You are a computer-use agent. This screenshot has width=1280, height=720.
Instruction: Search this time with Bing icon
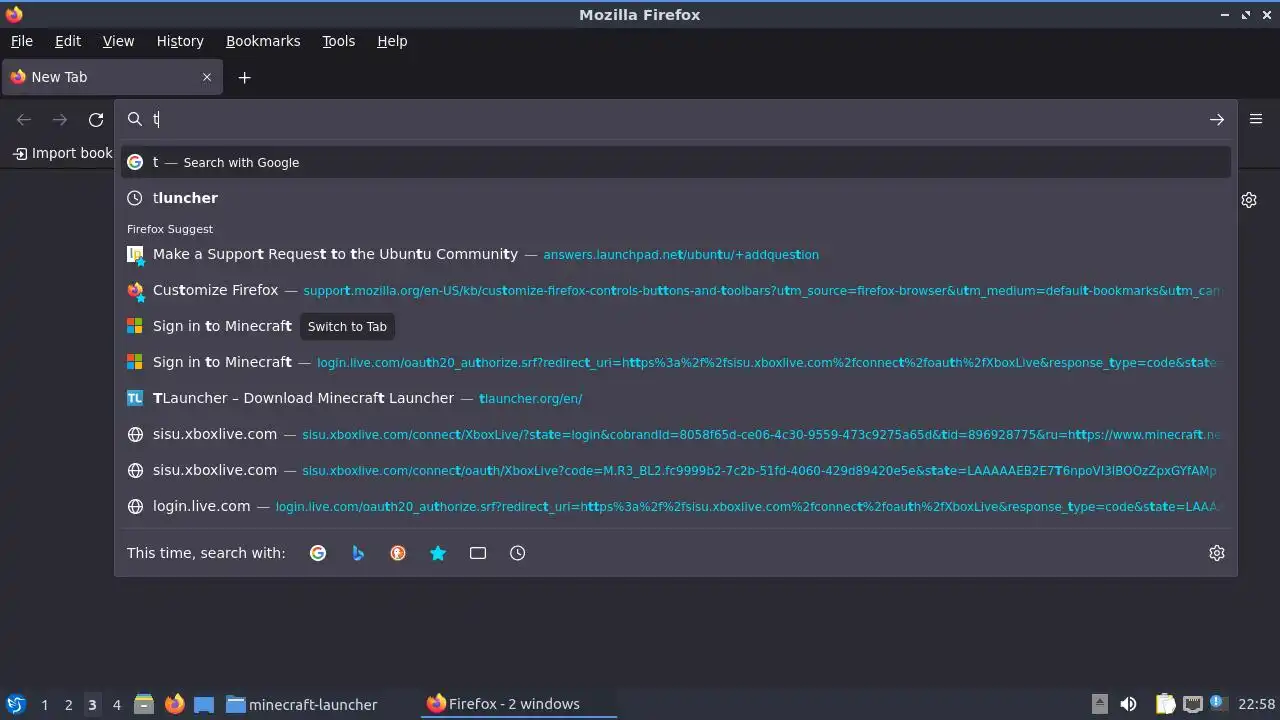(358, 553)
